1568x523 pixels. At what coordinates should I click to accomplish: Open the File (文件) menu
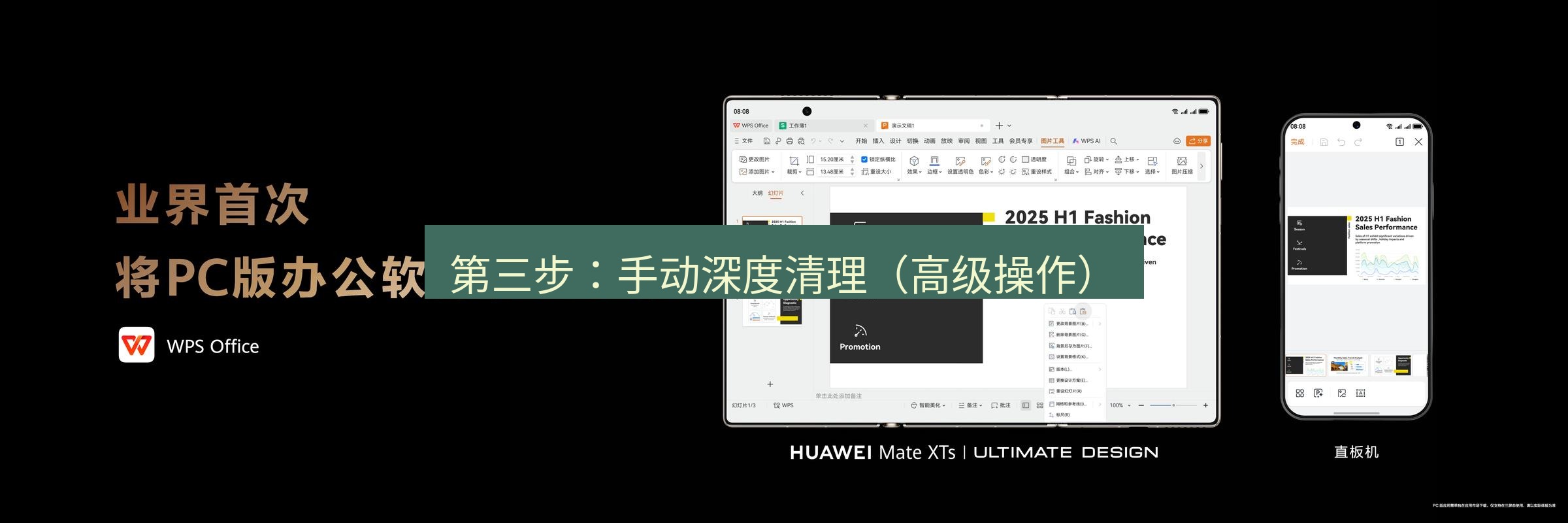[743, 141]
